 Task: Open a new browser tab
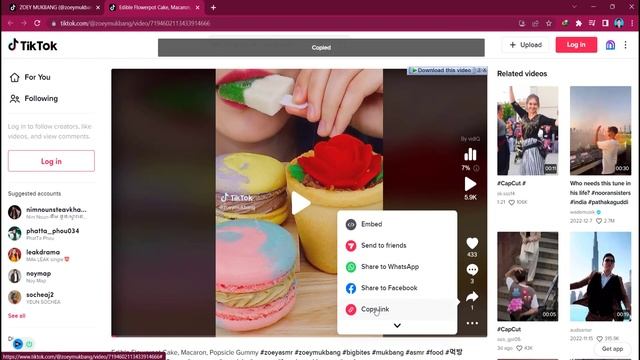(x=213, y=7)
